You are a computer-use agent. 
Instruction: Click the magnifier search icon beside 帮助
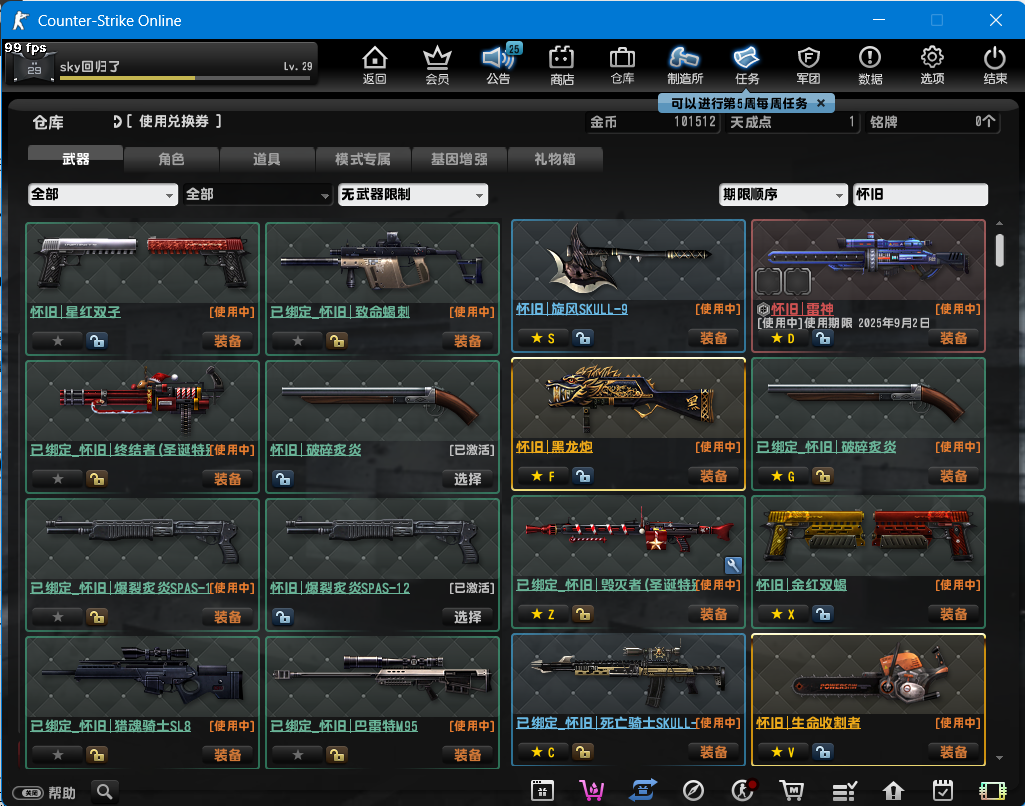coord(105,792)
